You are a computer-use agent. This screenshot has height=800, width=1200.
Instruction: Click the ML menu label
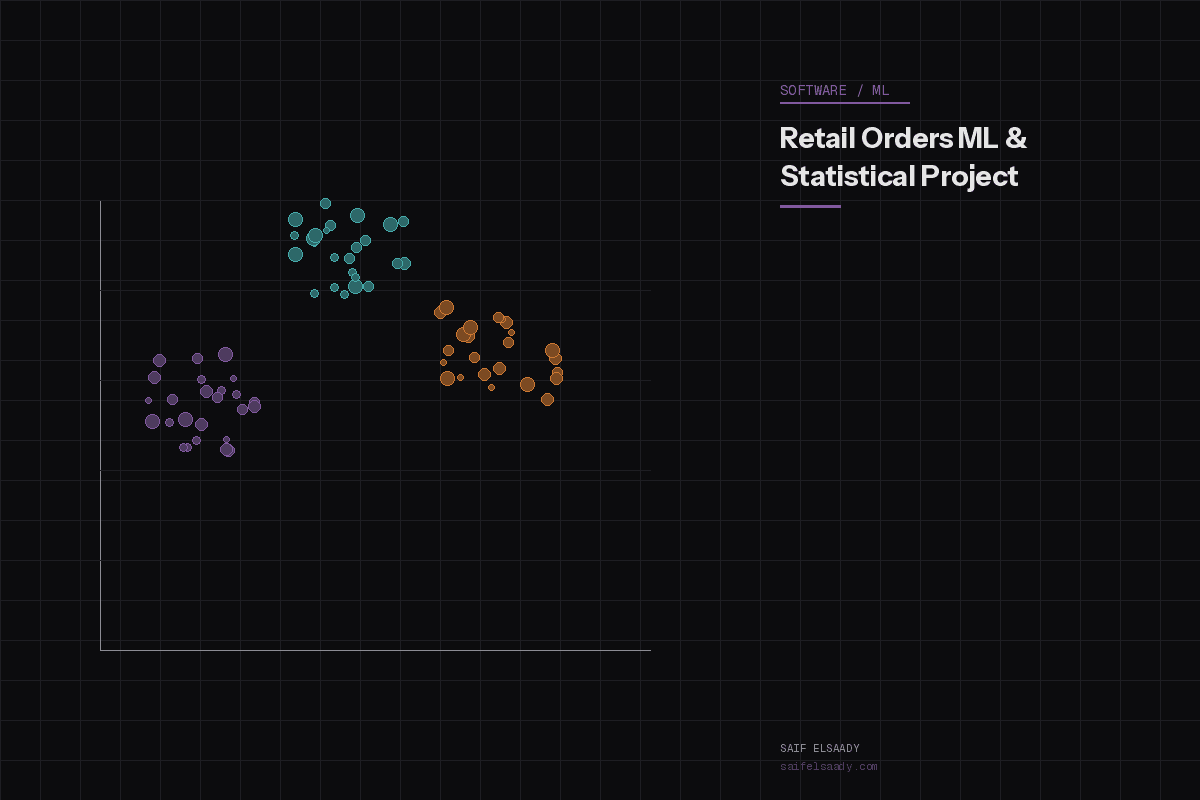point(882,90)
